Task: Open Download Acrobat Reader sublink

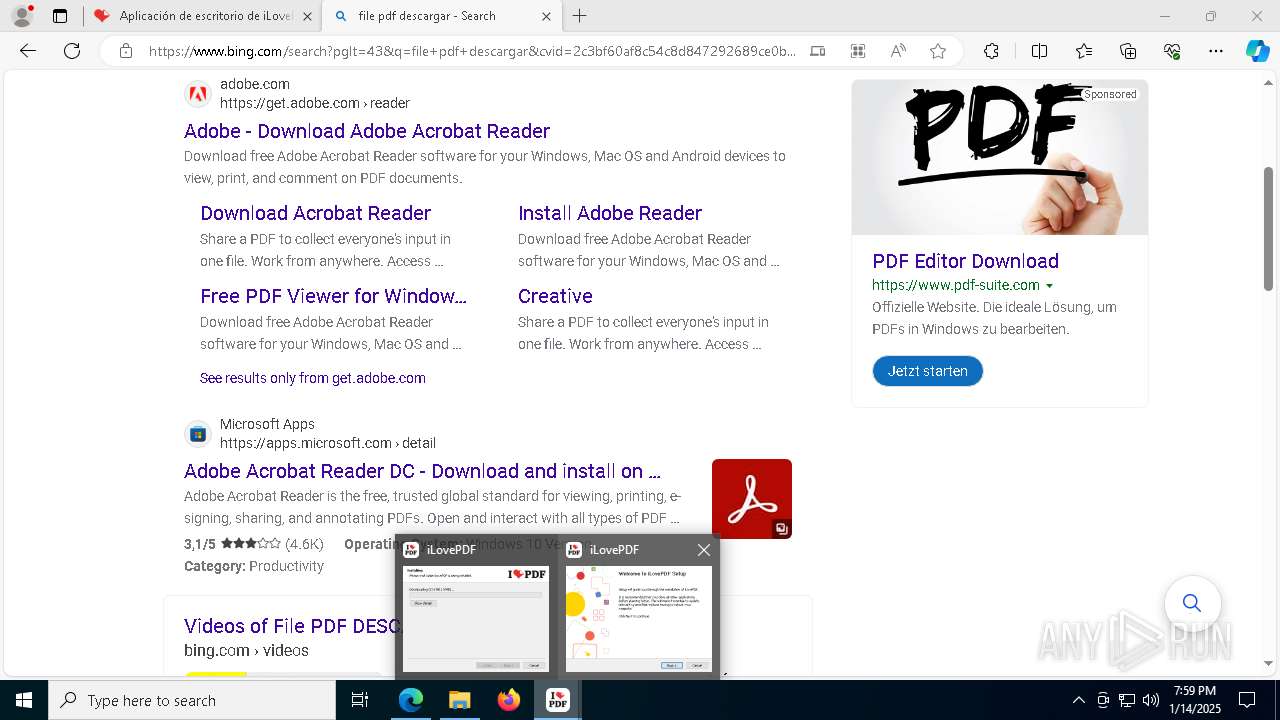Action: (x=315, y=213)
